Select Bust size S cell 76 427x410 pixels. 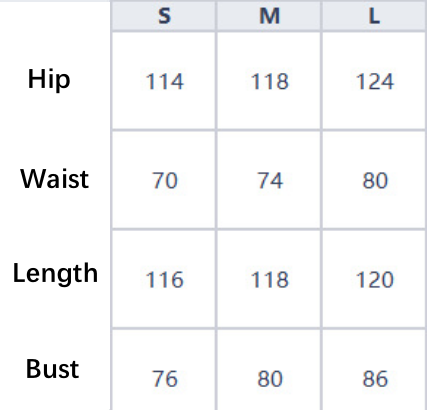(164, 370)
